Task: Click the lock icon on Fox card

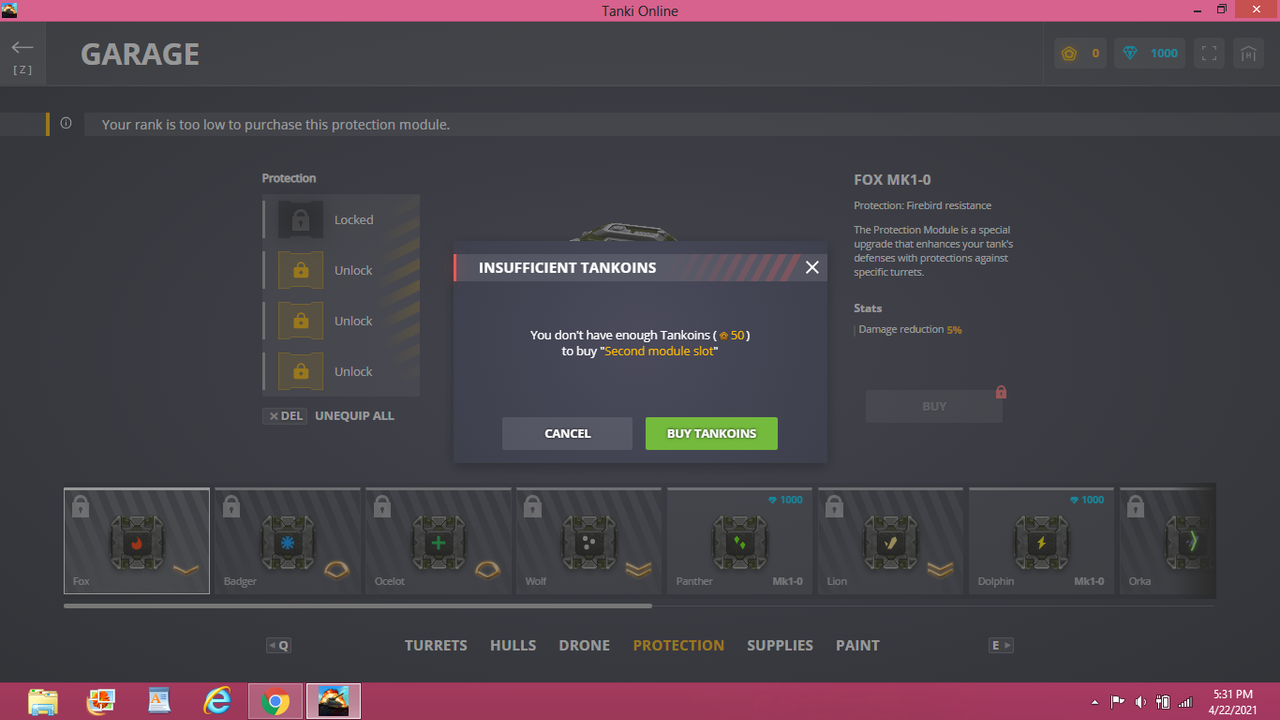Action: 81,506
